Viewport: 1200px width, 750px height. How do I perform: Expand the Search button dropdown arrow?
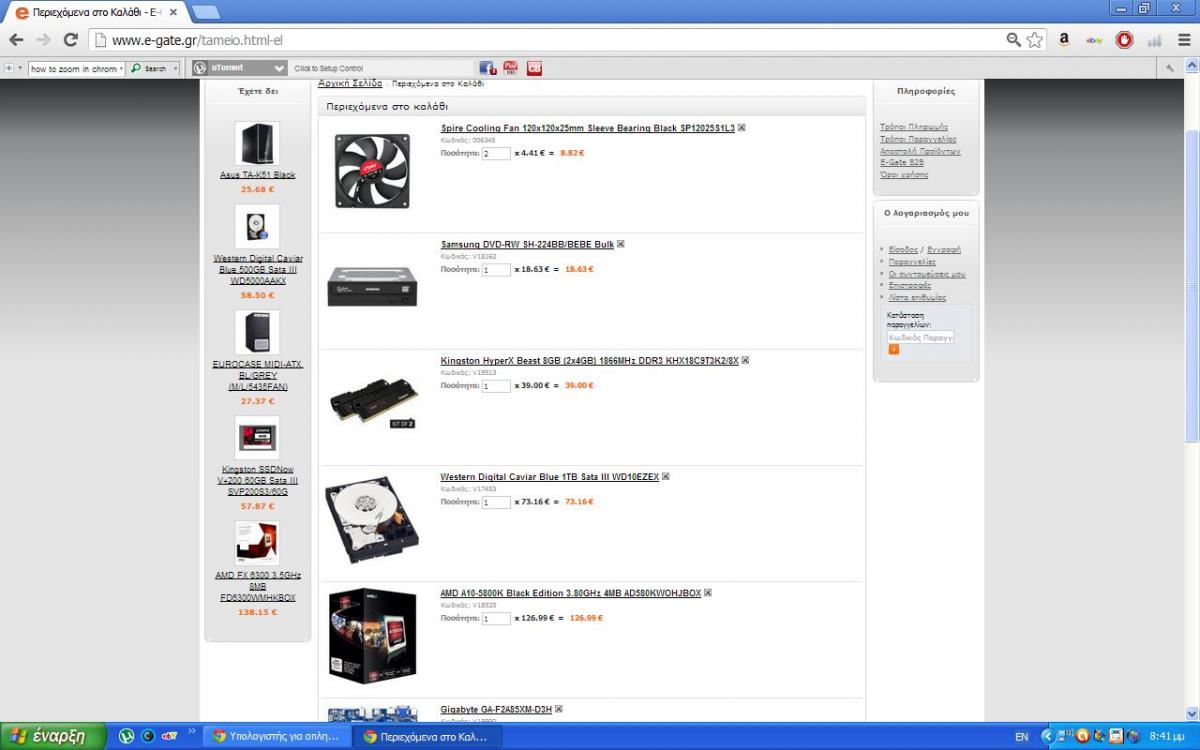click(175, 68)
